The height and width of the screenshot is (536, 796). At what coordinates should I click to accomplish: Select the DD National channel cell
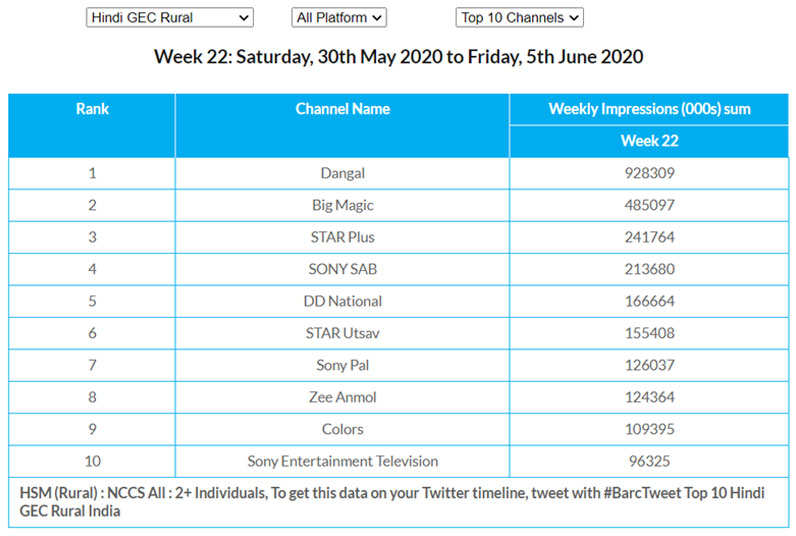(342, 301)
